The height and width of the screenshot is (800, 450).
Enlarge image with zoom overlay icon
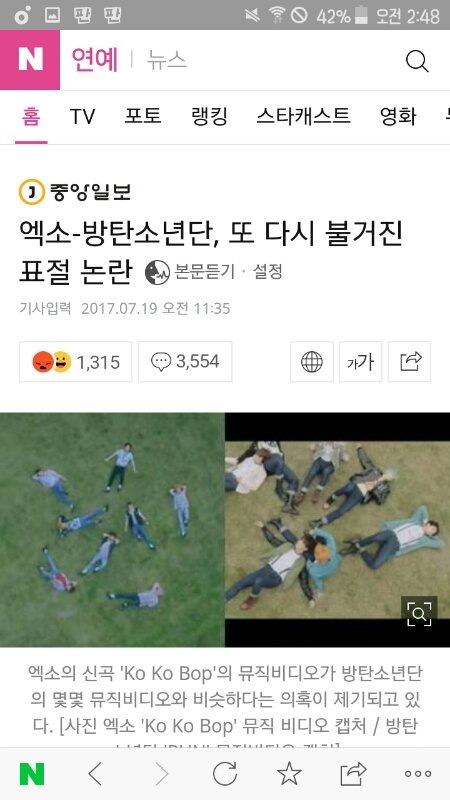point(419,614)
